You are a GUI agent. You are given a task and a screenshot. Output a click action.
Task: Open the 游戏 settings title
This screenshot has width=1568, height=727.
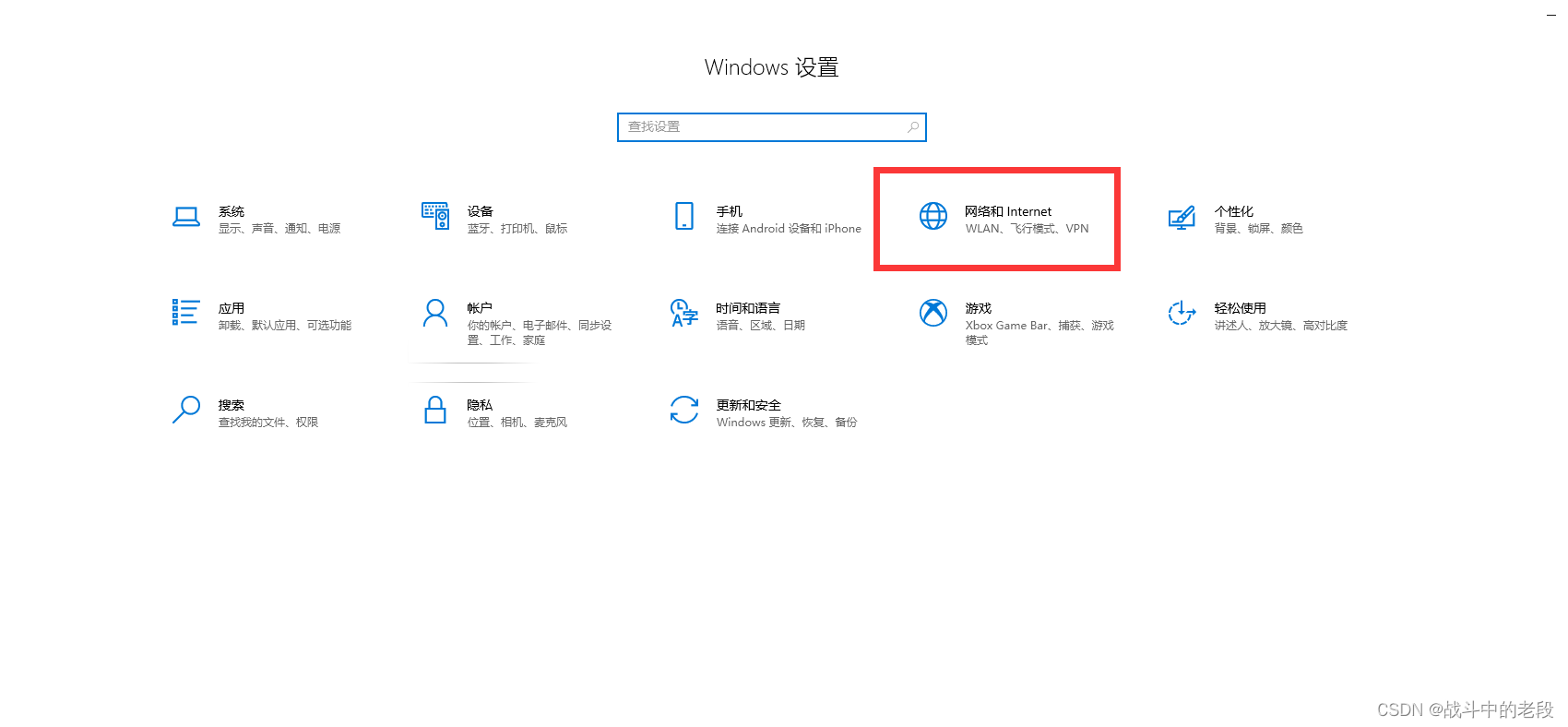coord(979,308)
